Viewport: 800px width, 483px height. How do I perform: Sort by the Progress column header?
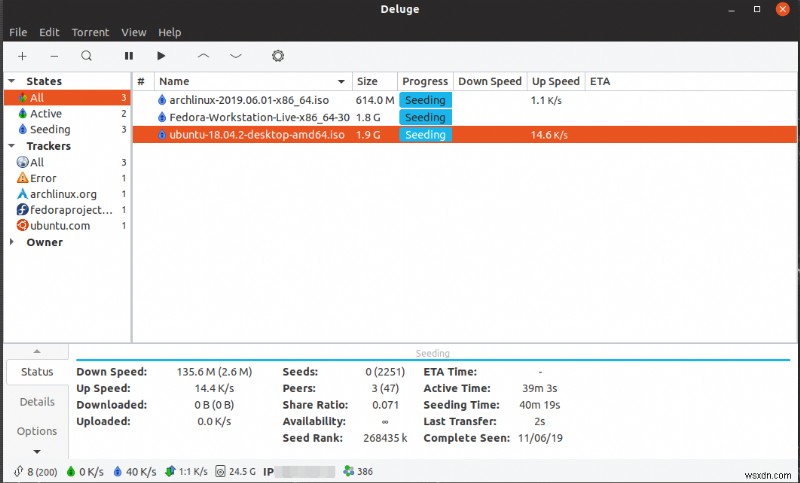click(425, 81)
